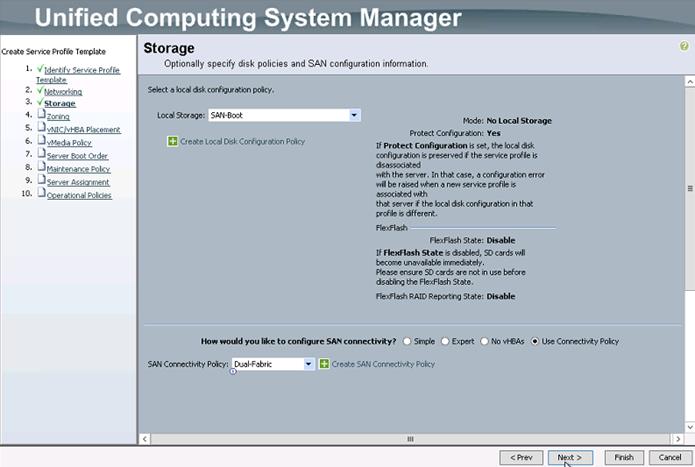Open the Maintenance Policy step
This screenshot has width=695, height=467.
coord(78,169)
